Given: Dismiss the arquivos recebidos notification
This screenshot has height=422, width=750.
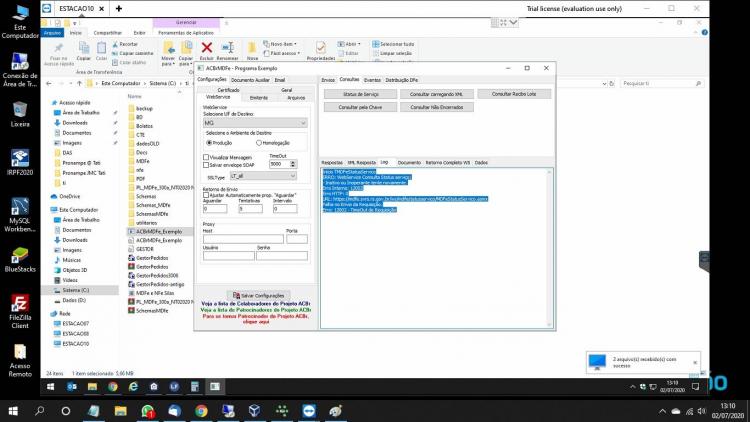Looking at the screenshot, I should coord(695,363).
